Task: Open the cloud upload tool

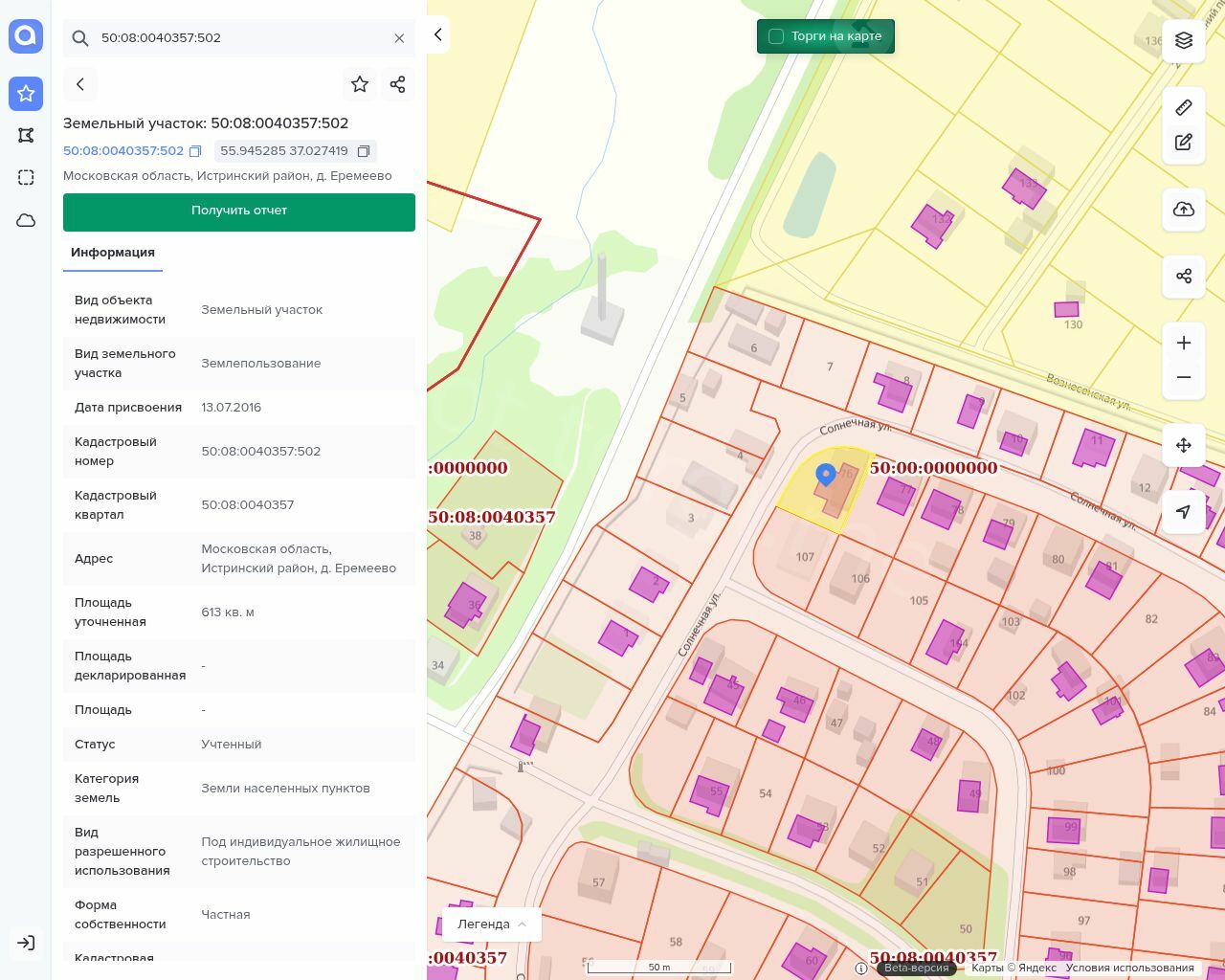Action: click(1184, 210)
